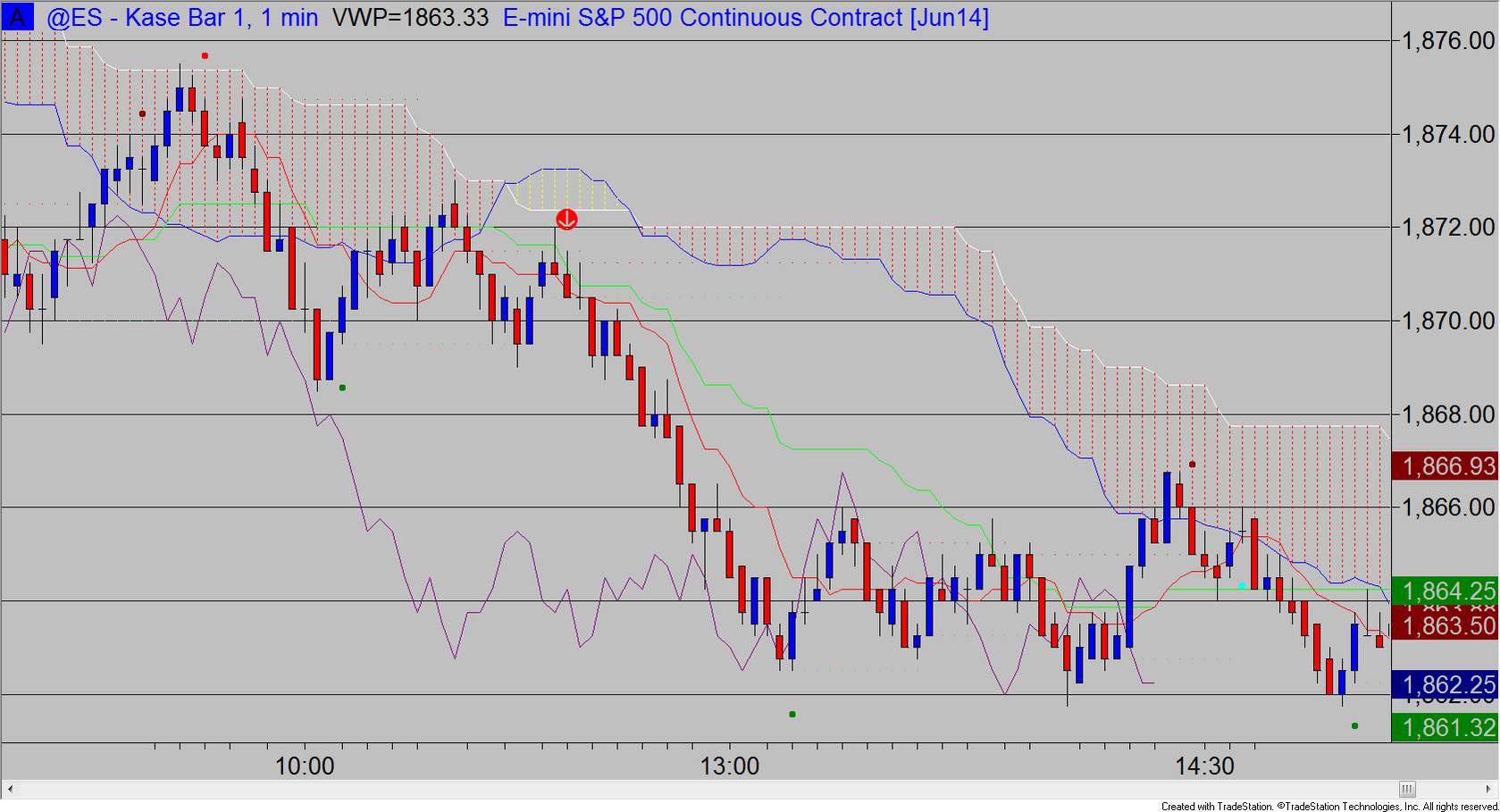Click the 10:00 time axis label
The image size is (1500, 812).
tap(305, 766)
